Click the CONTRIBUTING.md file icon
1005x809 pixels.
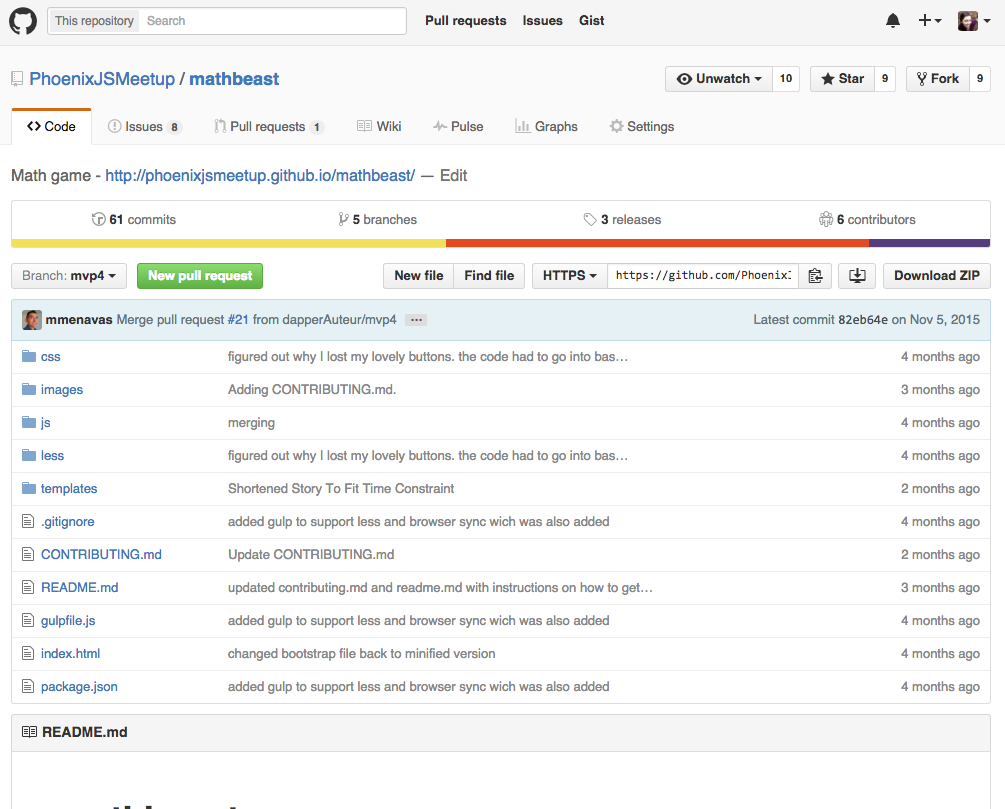[x=28, y=554]
